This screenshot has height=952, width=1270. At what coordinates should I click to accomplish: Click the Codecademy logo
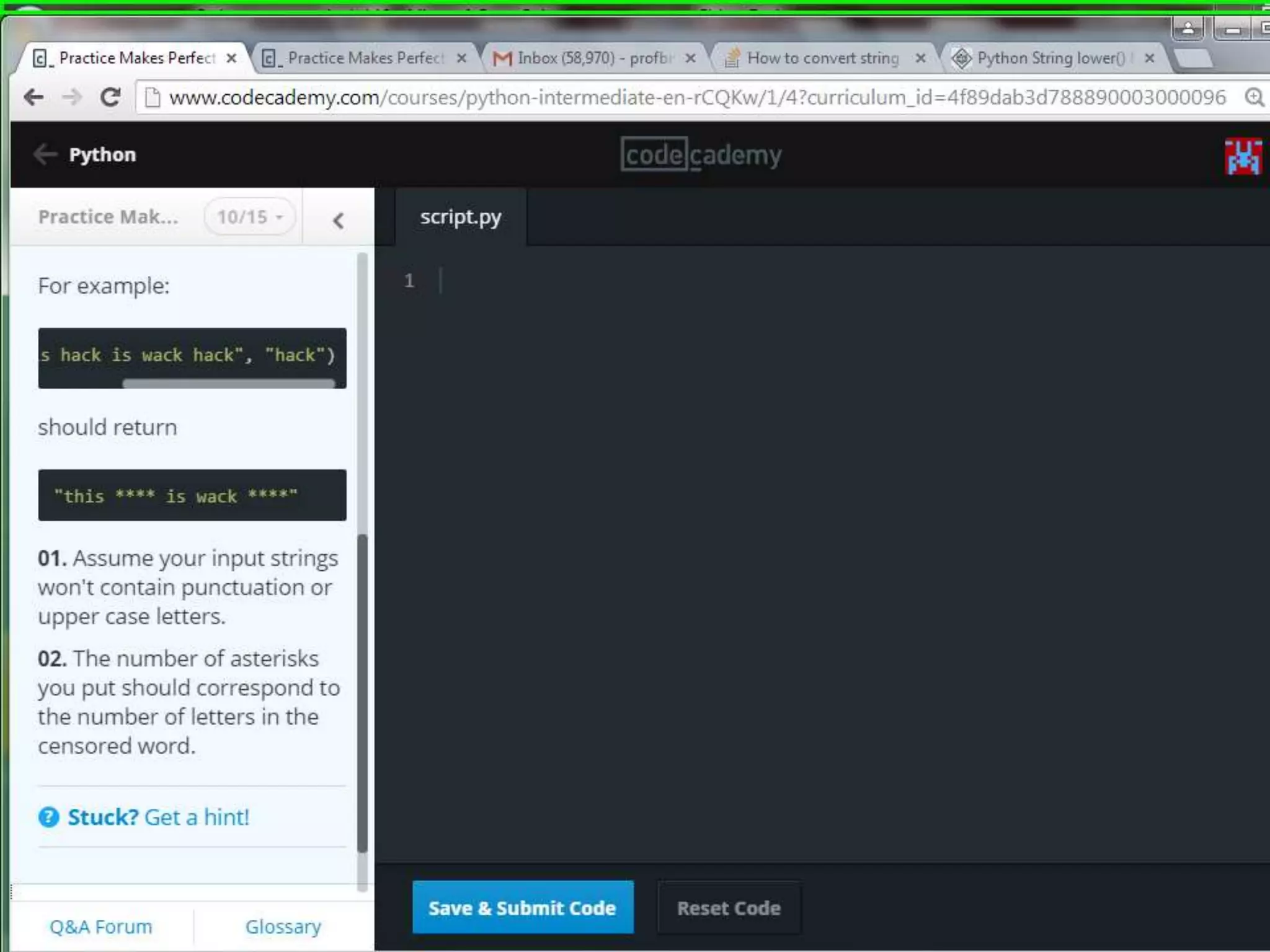tap(701, 154)
